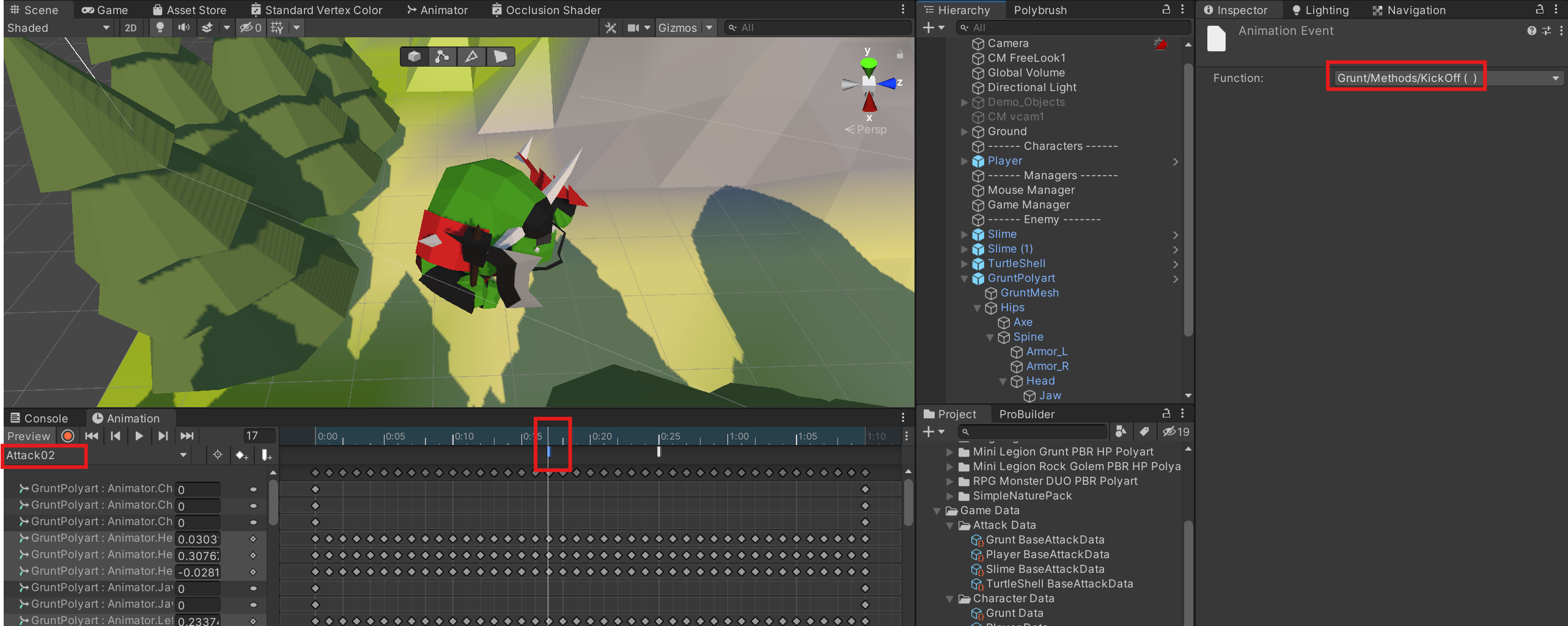Open the Occlusion Shader tab

[547, 10]
